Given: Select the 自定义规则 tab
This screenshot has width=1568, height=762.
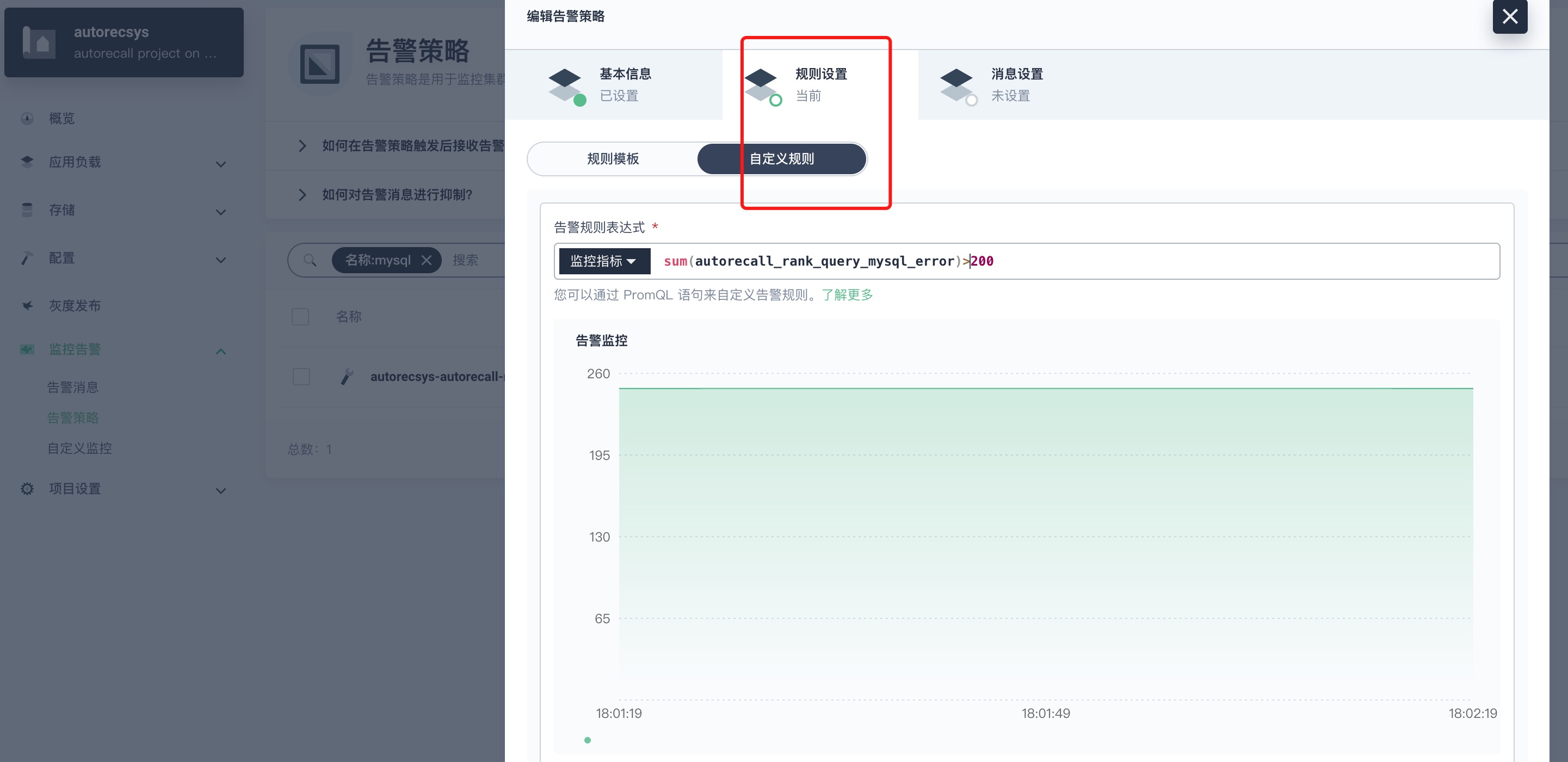Looking at the screenshot, I should pyautogui.click(x=782, y=159).
